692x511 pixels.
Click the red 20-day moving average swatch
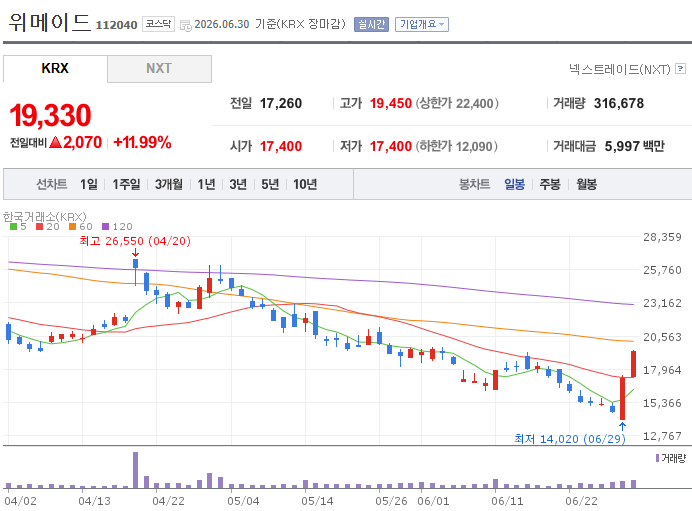40,226
